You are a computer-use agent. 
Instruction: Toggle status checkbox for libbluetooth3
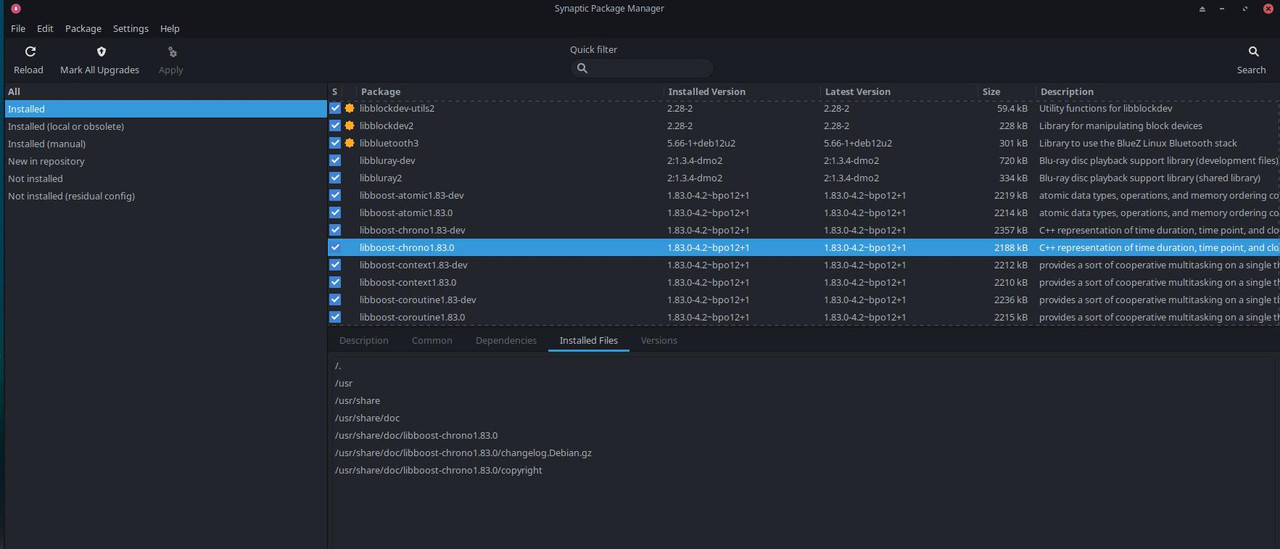tap(335, 143)
